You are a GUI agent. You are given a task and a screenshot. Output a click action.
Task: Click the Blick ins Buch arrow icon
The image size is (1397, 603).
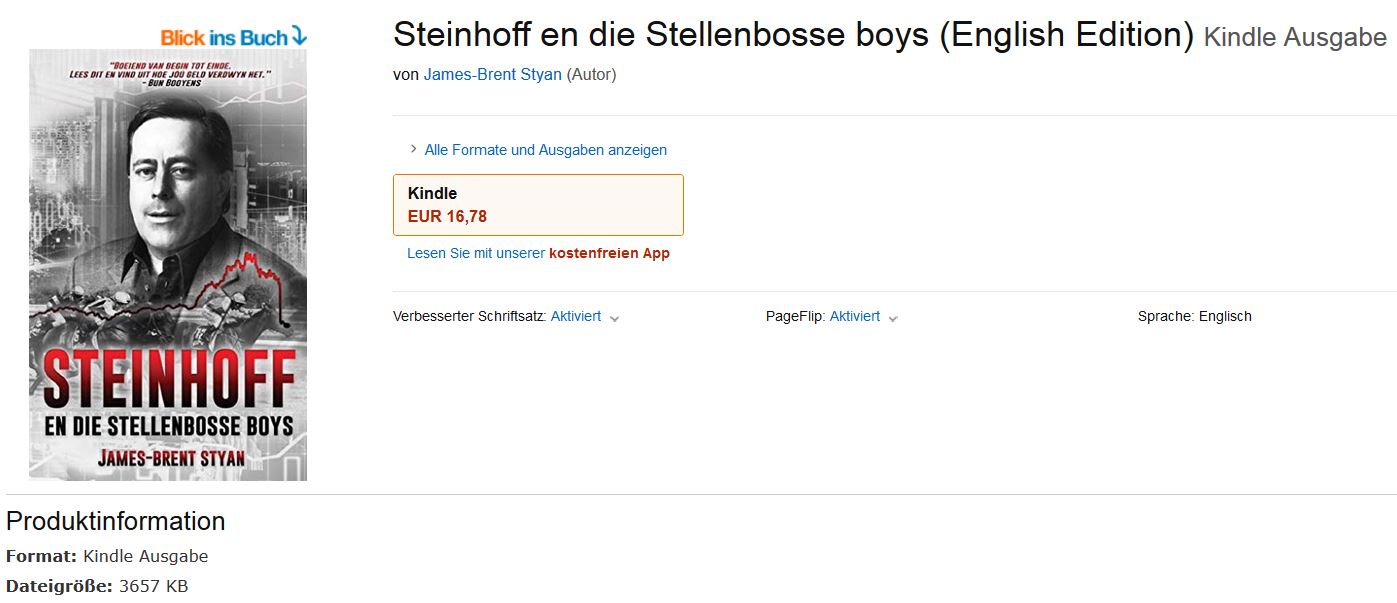(x=299, y=37)
